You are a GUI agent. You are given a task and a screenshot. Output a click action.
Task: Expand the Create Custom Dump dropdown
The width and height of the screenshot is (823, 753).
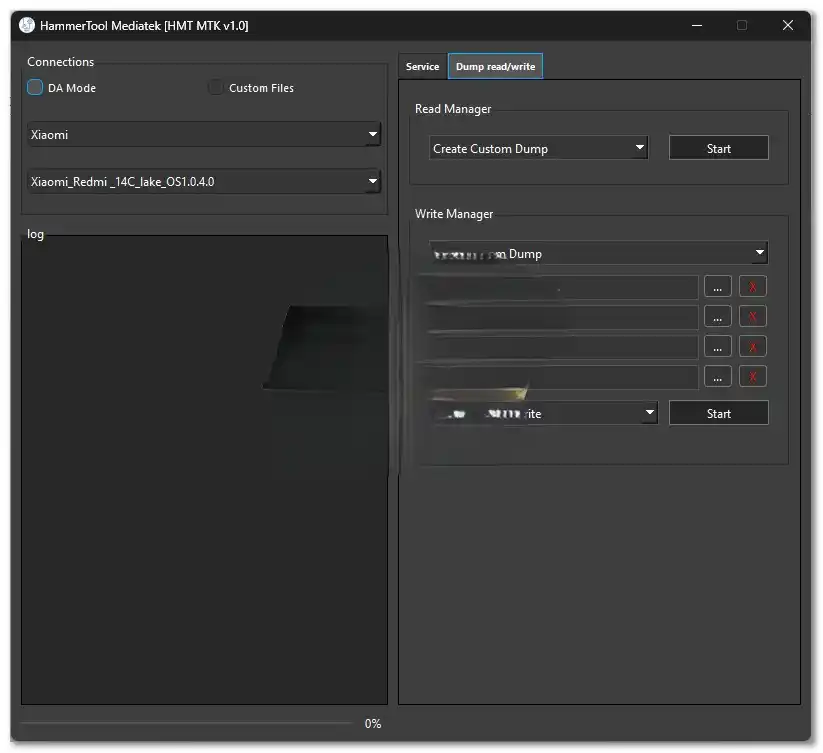pyautogui.click(x=539, y=149)
